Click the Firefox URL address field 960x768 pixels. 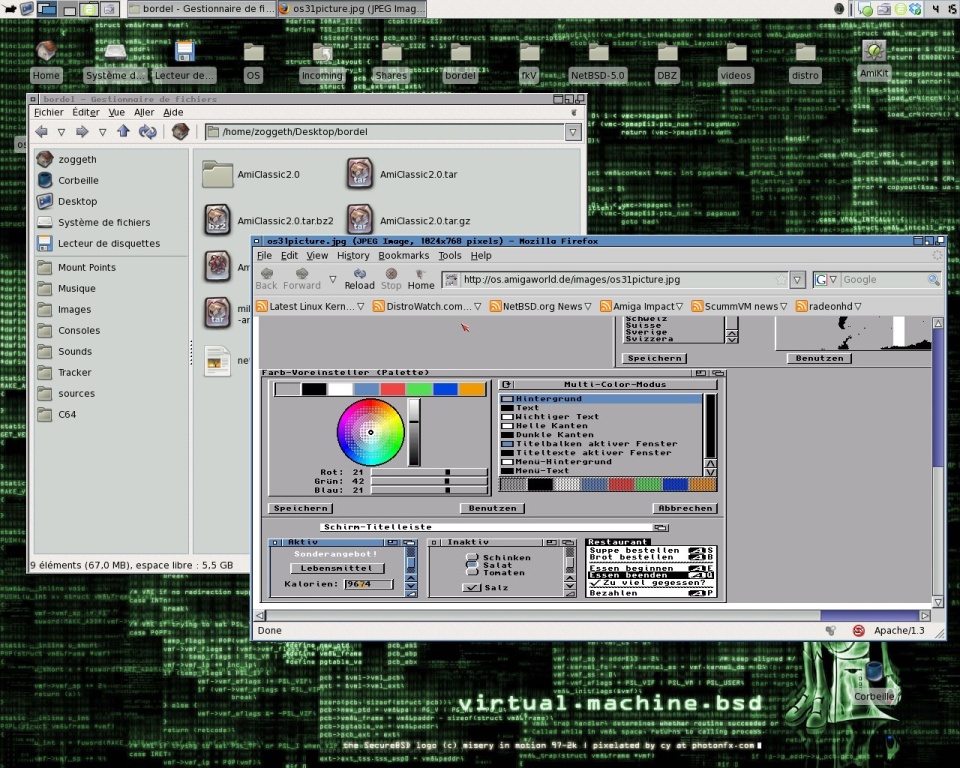tap(617, 280)
